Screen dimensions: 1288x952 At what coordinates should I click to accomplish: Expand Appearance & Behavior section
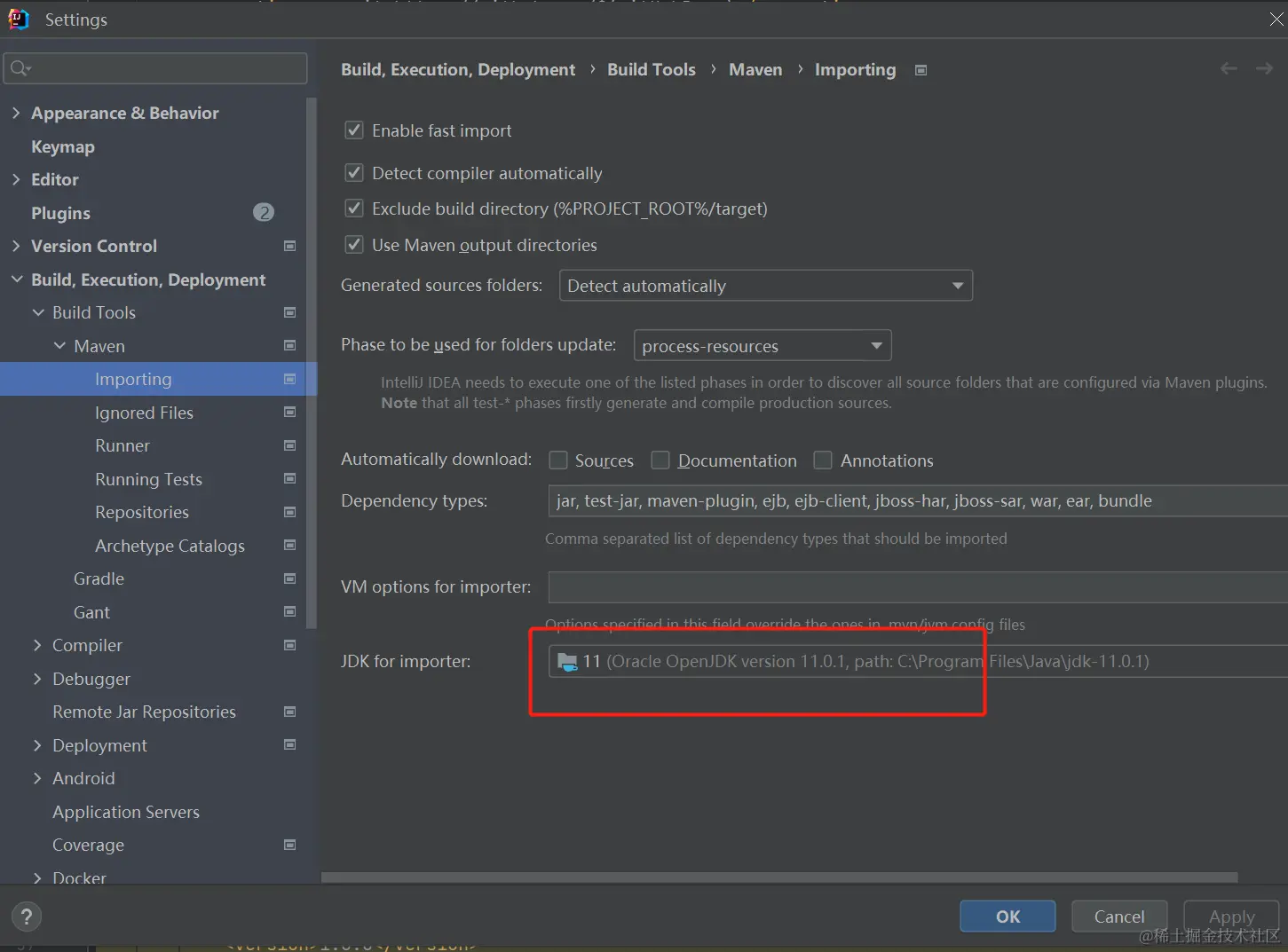[x=16, y=113]
